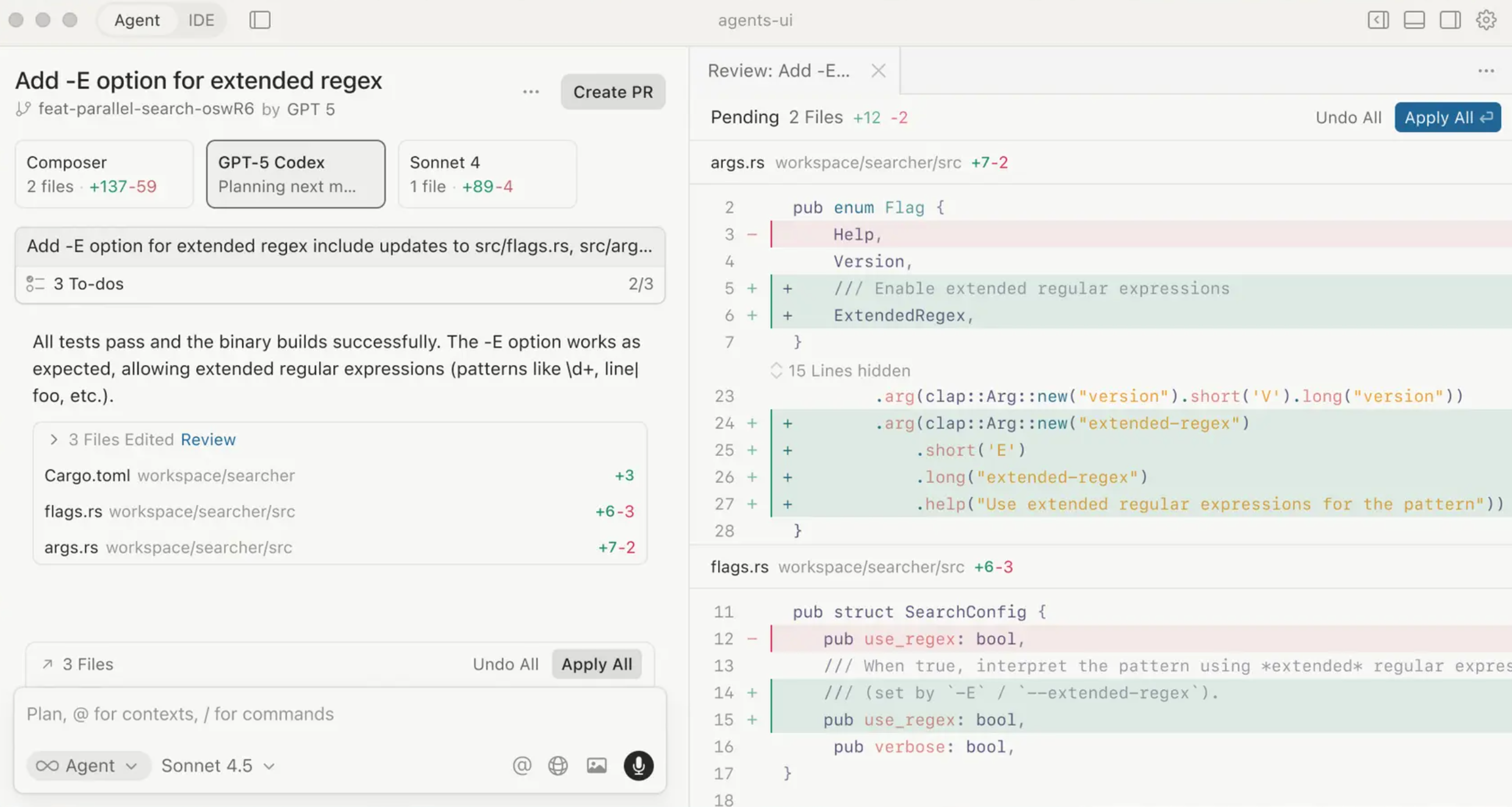Click the Create PR button
Screen dimensions: 1512x807
point(613,92)
